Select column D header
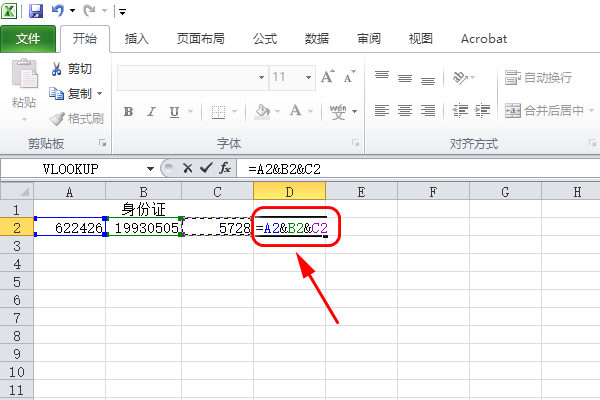 tap(289, 191)
